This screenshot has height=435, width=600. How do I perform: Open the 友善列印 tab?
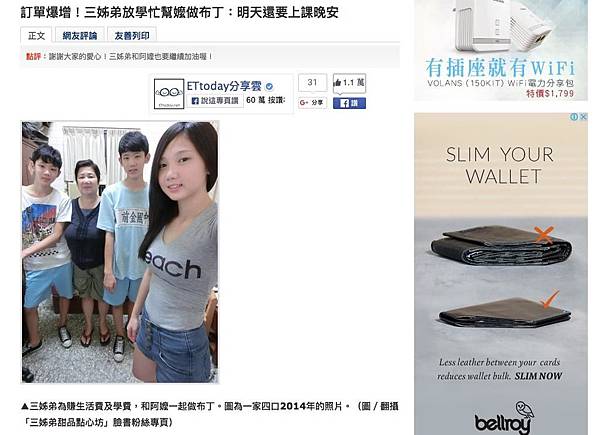click(x=132, y=35)
